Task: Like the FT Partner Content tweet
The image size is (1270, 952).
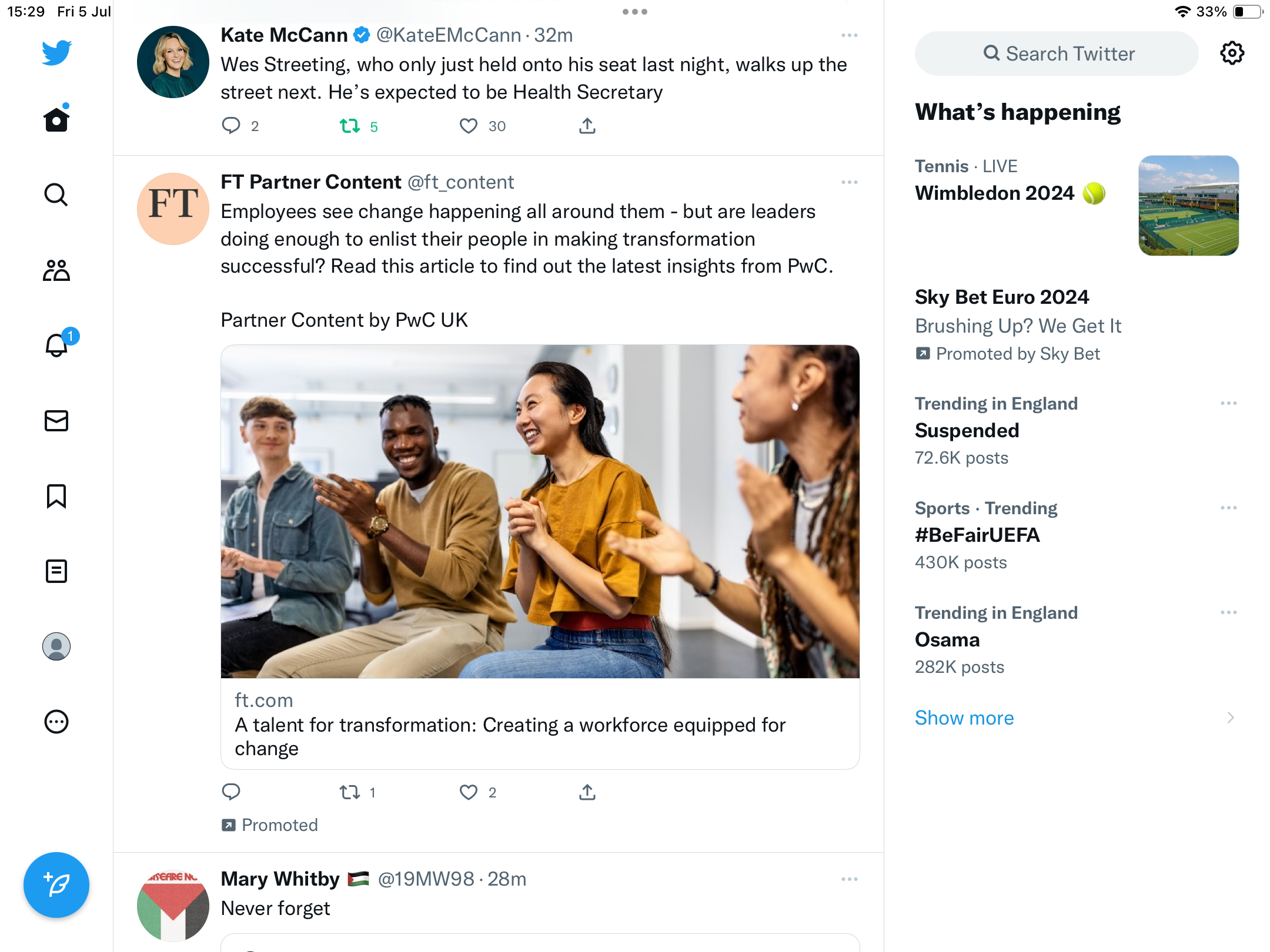Action: click(x=469, y=793)
